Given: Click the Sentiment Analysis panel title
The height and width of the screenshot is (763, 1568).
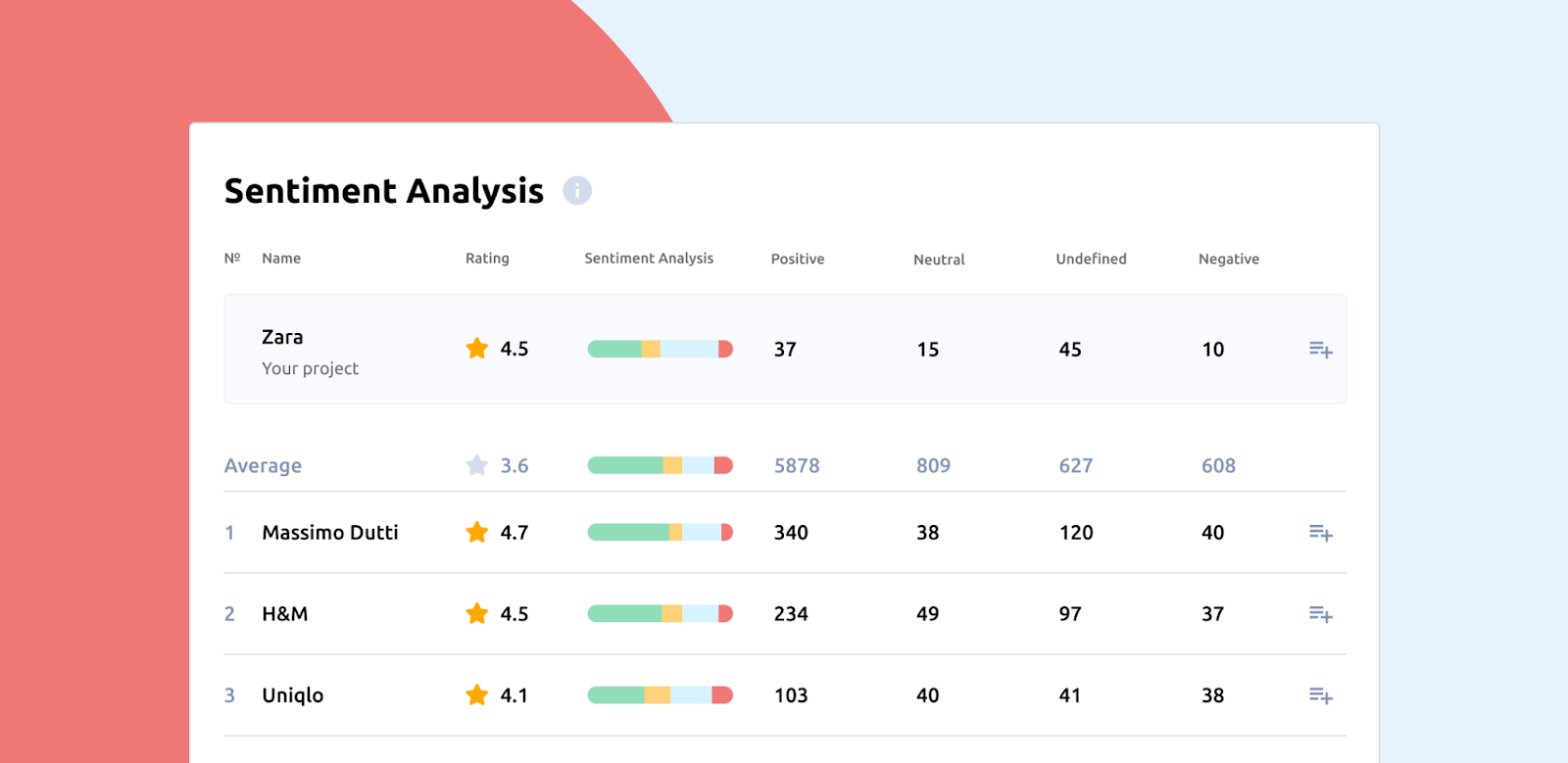Looking at the screenshot, I should coord(384,191).
